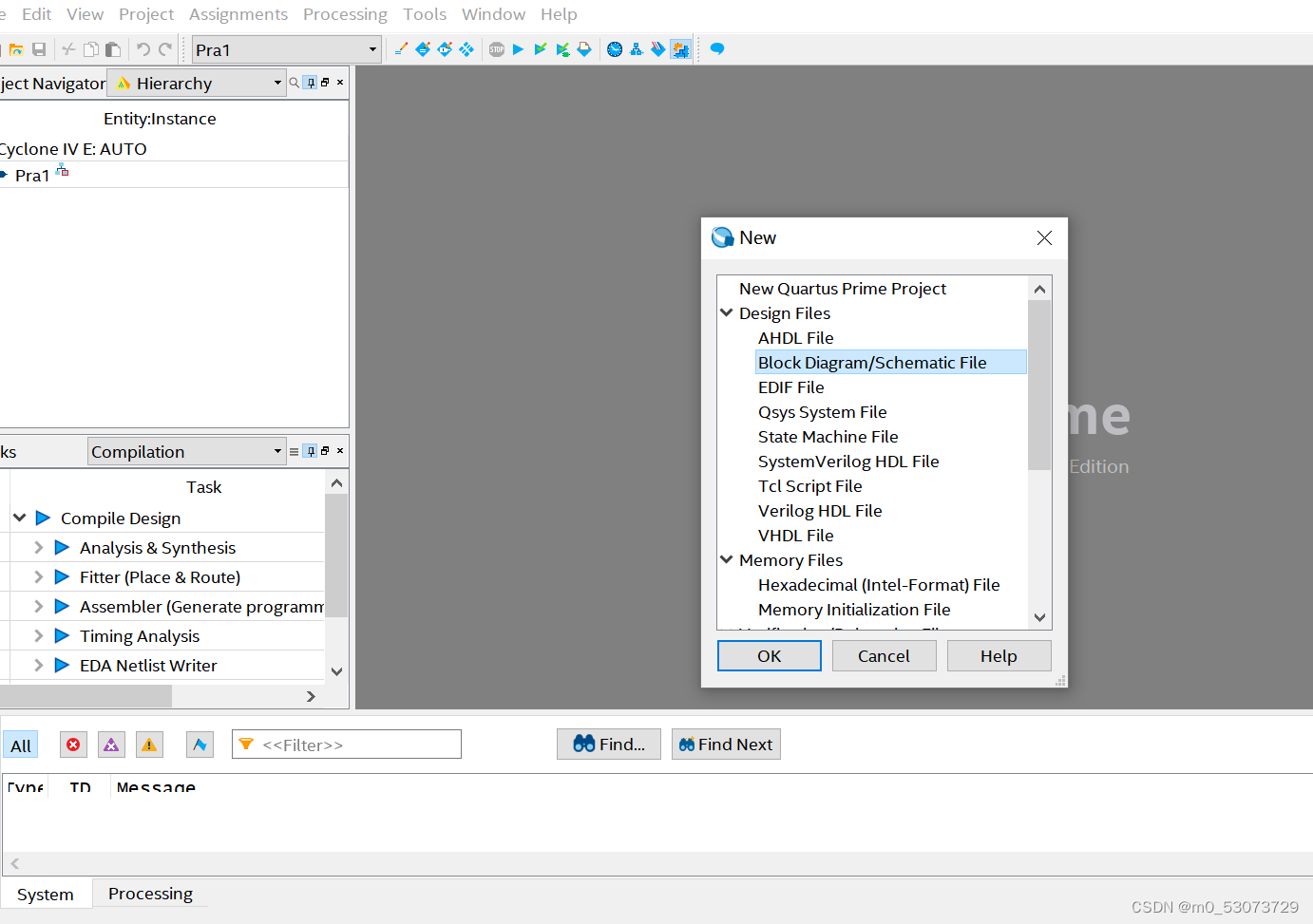Open the Assignments menu

coord(238,14)
